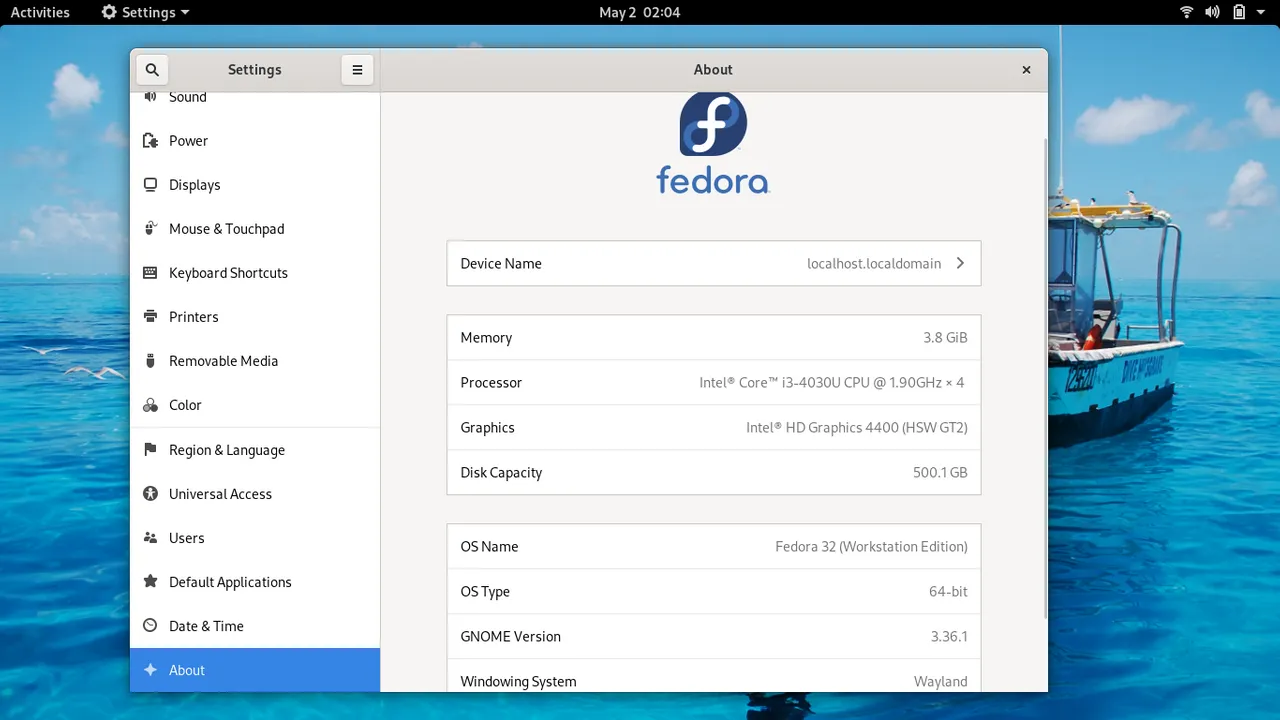
Task: Click the GNOME Version value 3.36.1
Action: 949,637
